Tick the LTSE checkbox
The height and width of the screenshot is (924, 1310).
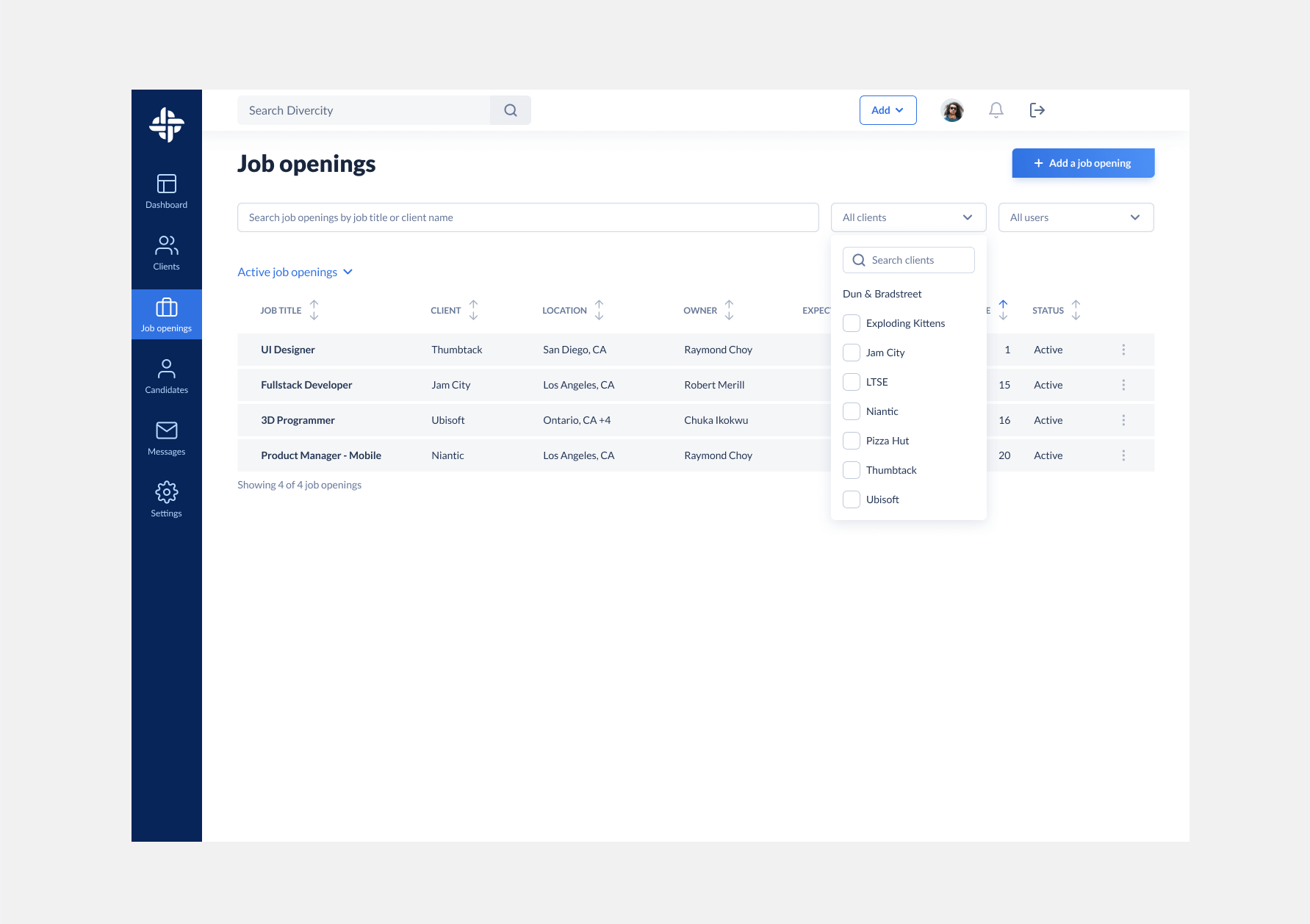(852, 382)
